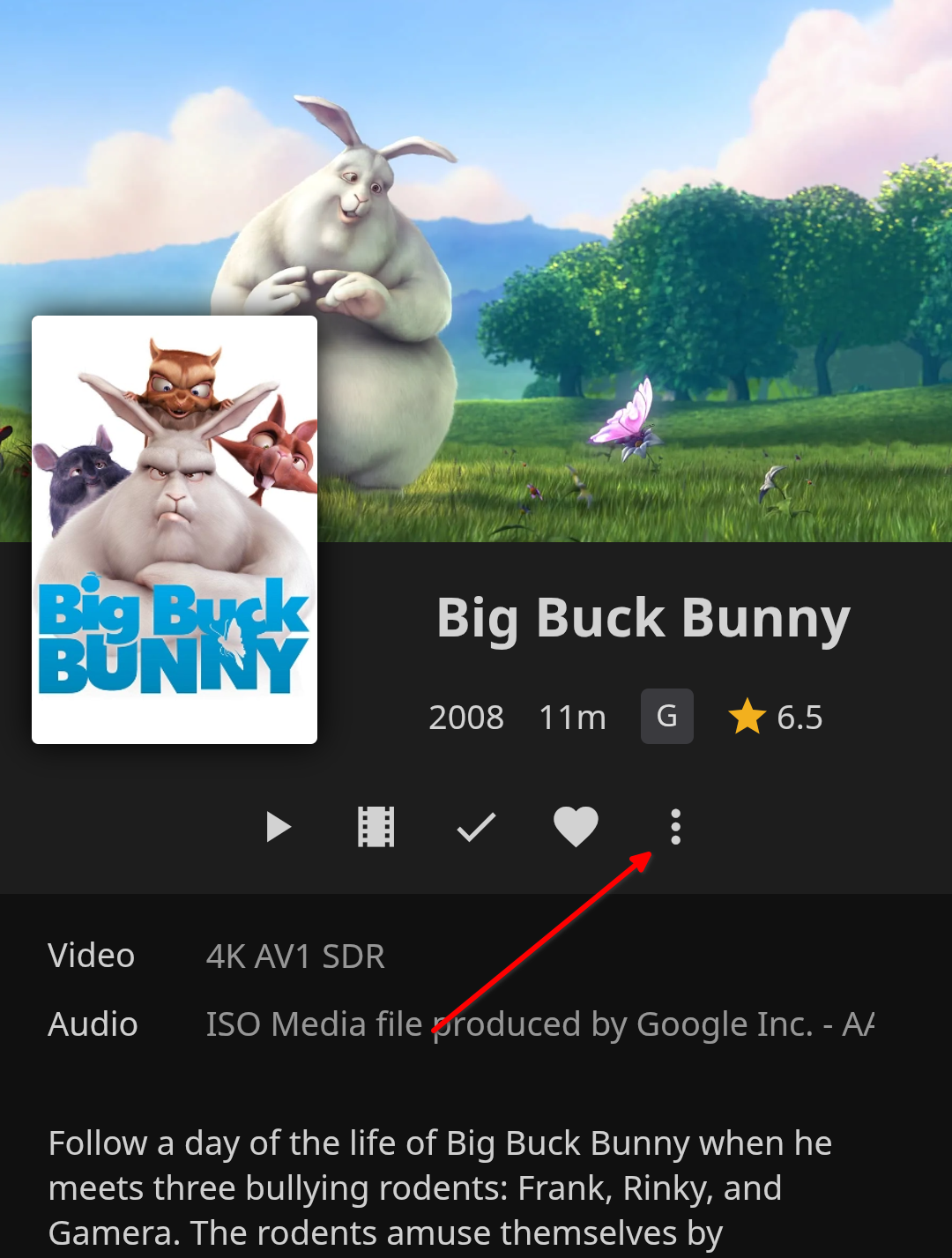952x1258 pixels.
Task: Select the 11m runtime text
Action: [x=573, y=718]
